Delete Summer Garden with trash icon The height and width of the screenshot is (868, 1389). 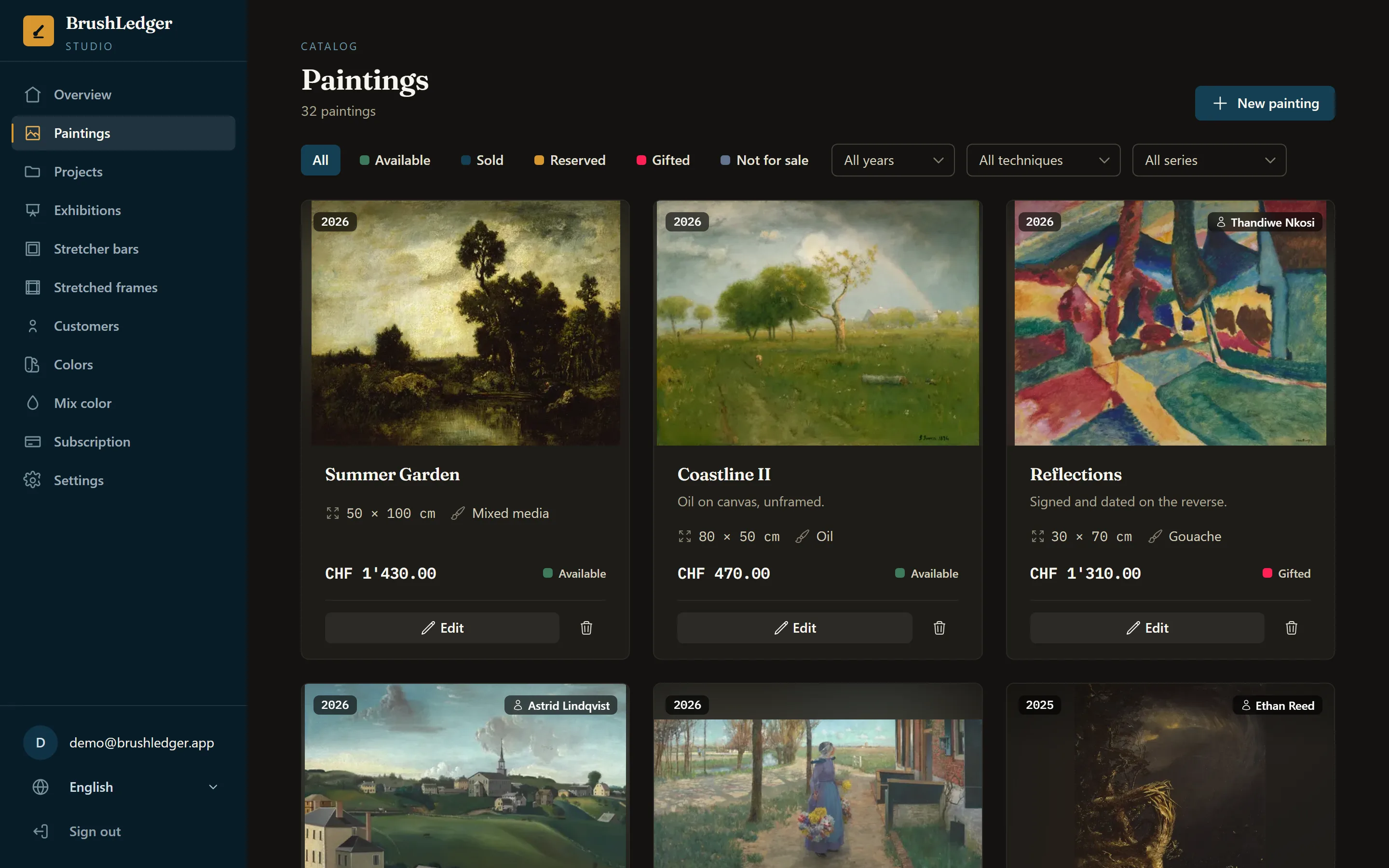point(586,627)
